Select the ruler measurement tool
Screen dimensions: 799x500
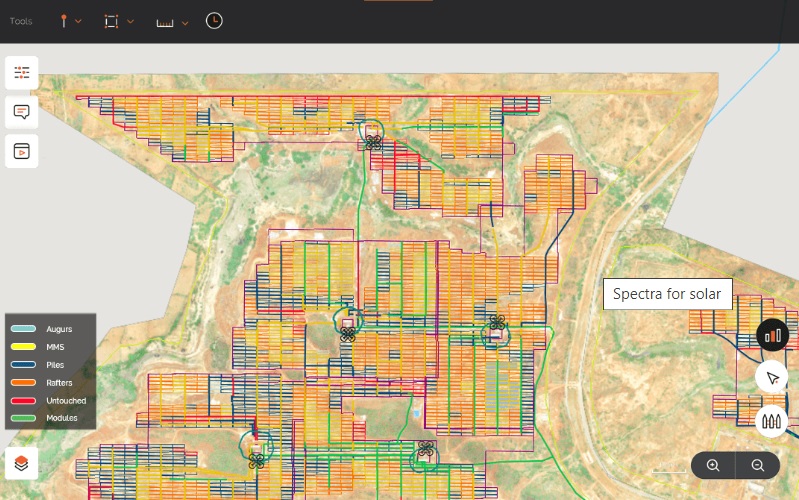pos(165,23)
